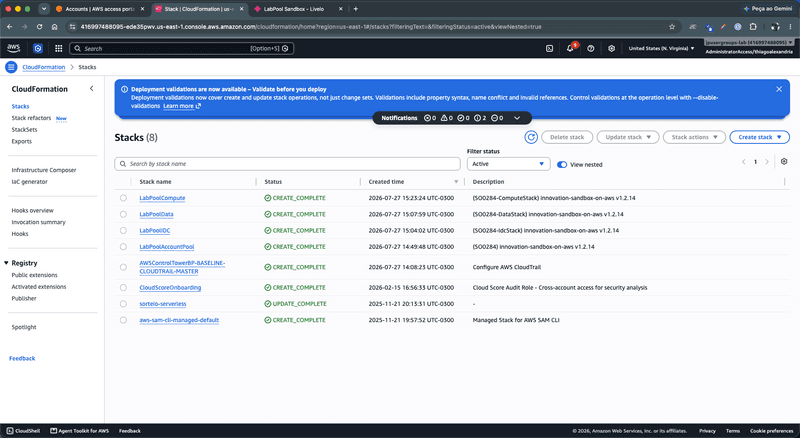
Task: Select the LabPoolCompute stack radio button
Action: [123, 198]
